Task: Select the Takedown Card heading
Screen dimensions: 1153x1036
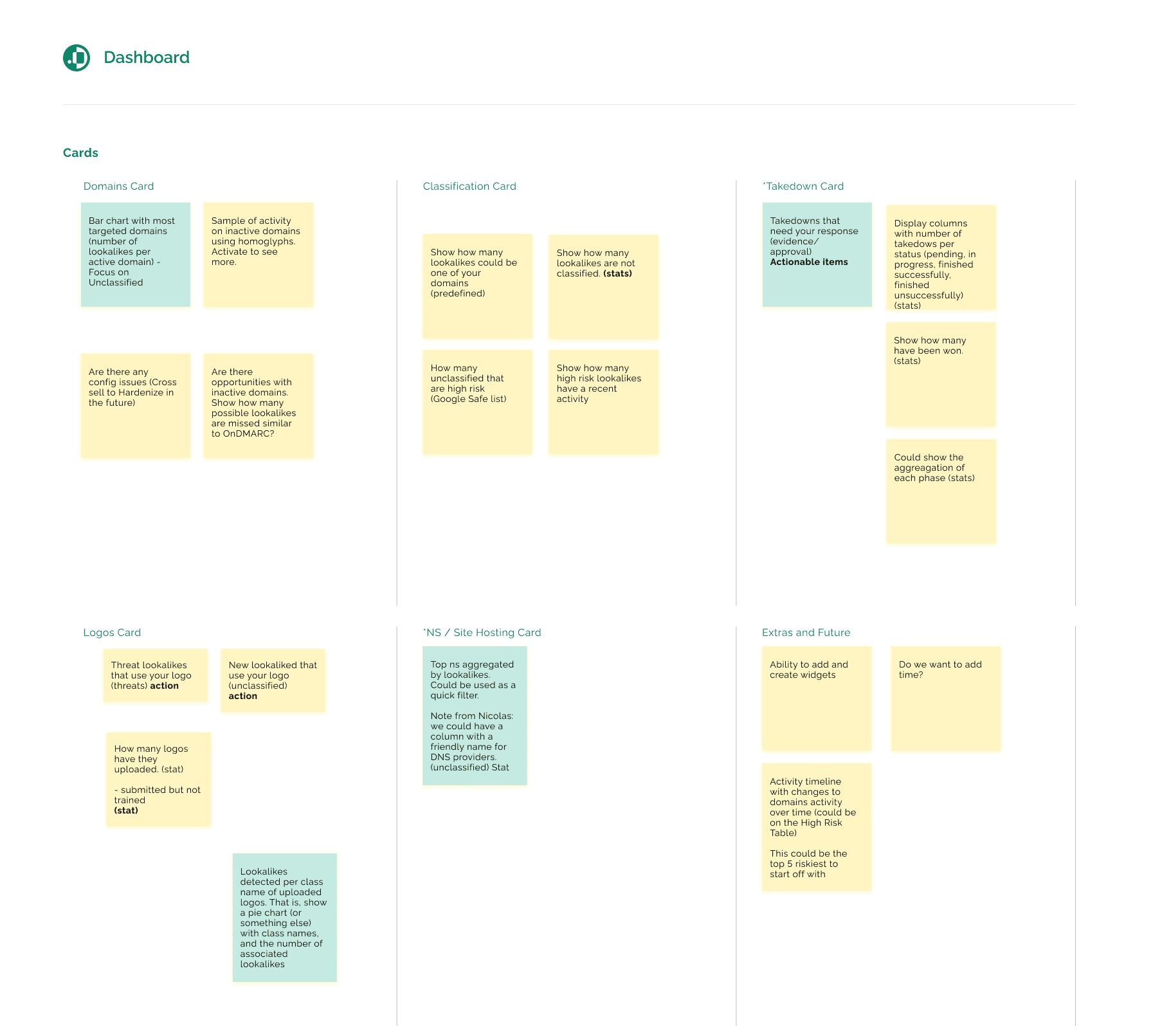Action: tap(803, 186)
